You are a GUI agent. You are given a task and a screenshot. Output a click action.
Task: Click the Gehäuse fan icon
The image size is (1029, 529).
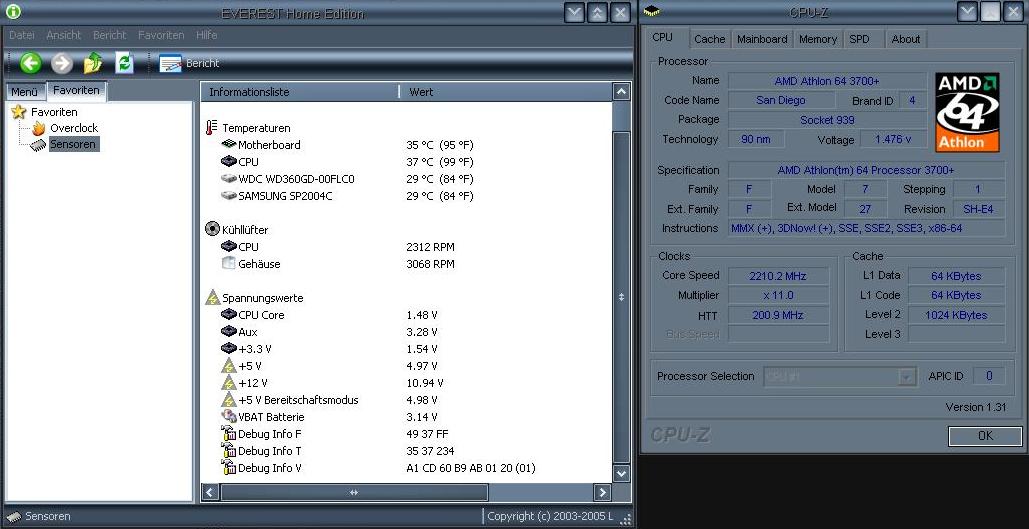click(228, 263)
